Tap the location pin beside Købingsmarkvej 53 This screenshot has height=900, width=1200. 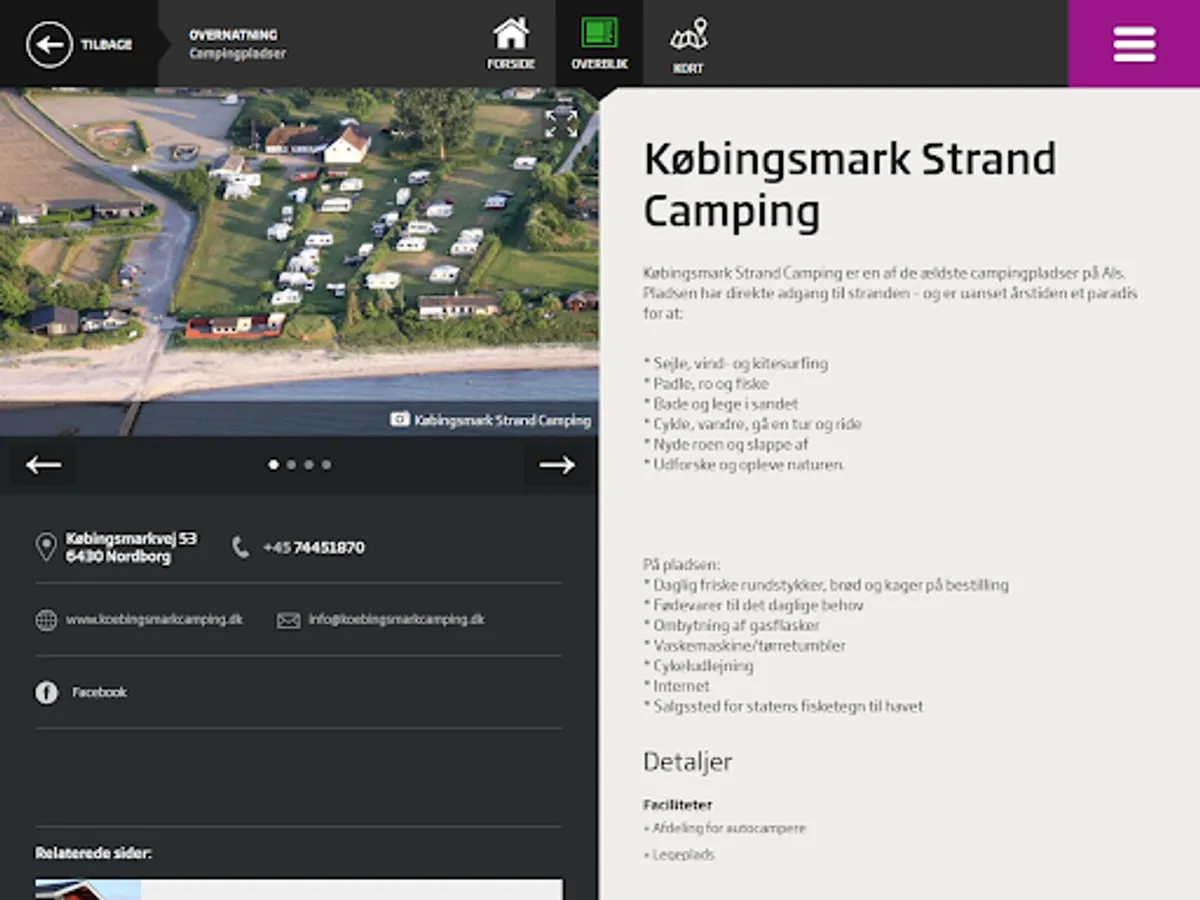(x=45, y=545)
